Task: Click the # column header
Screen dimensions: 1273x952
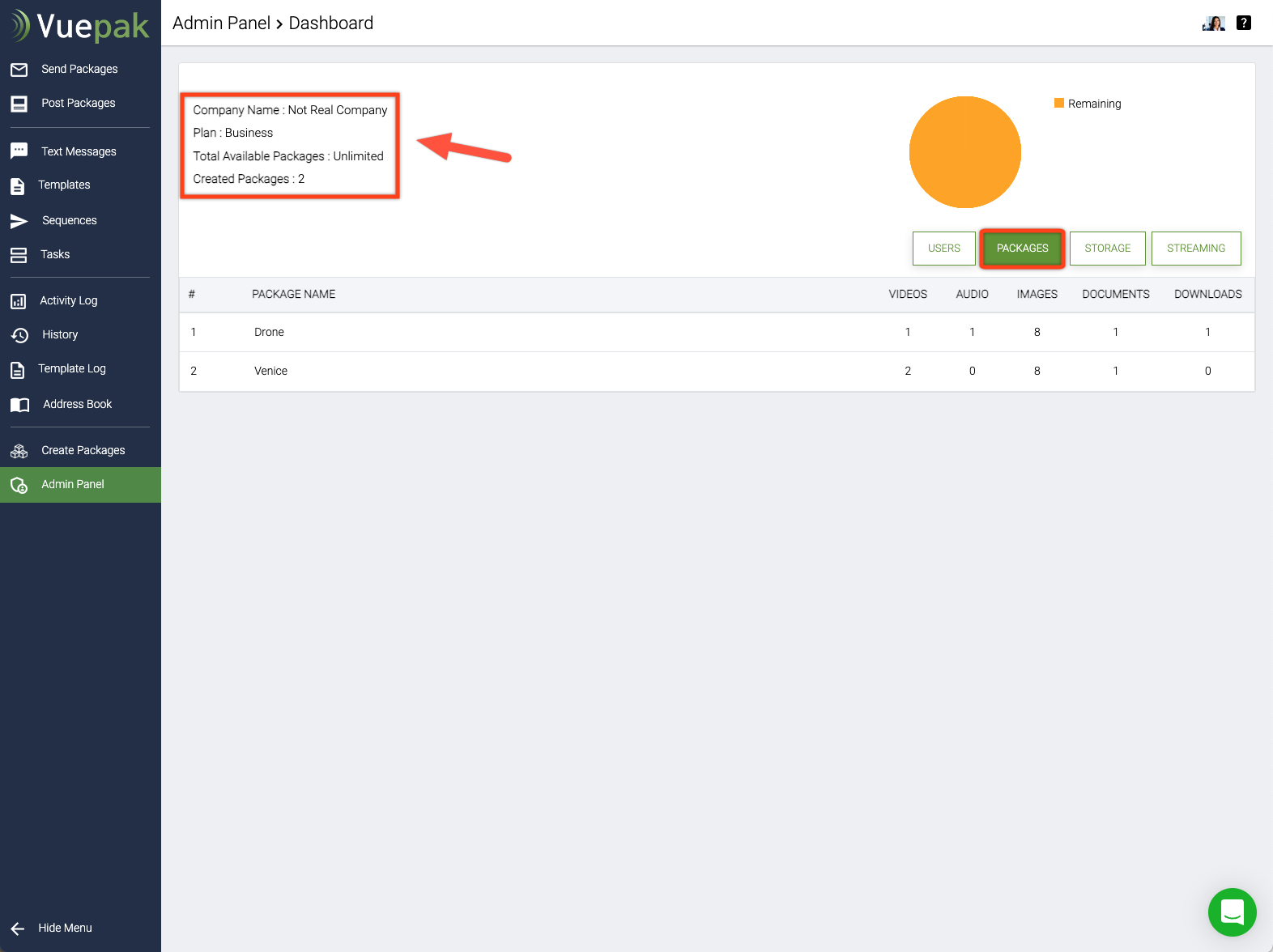Action: click(192, 294)
